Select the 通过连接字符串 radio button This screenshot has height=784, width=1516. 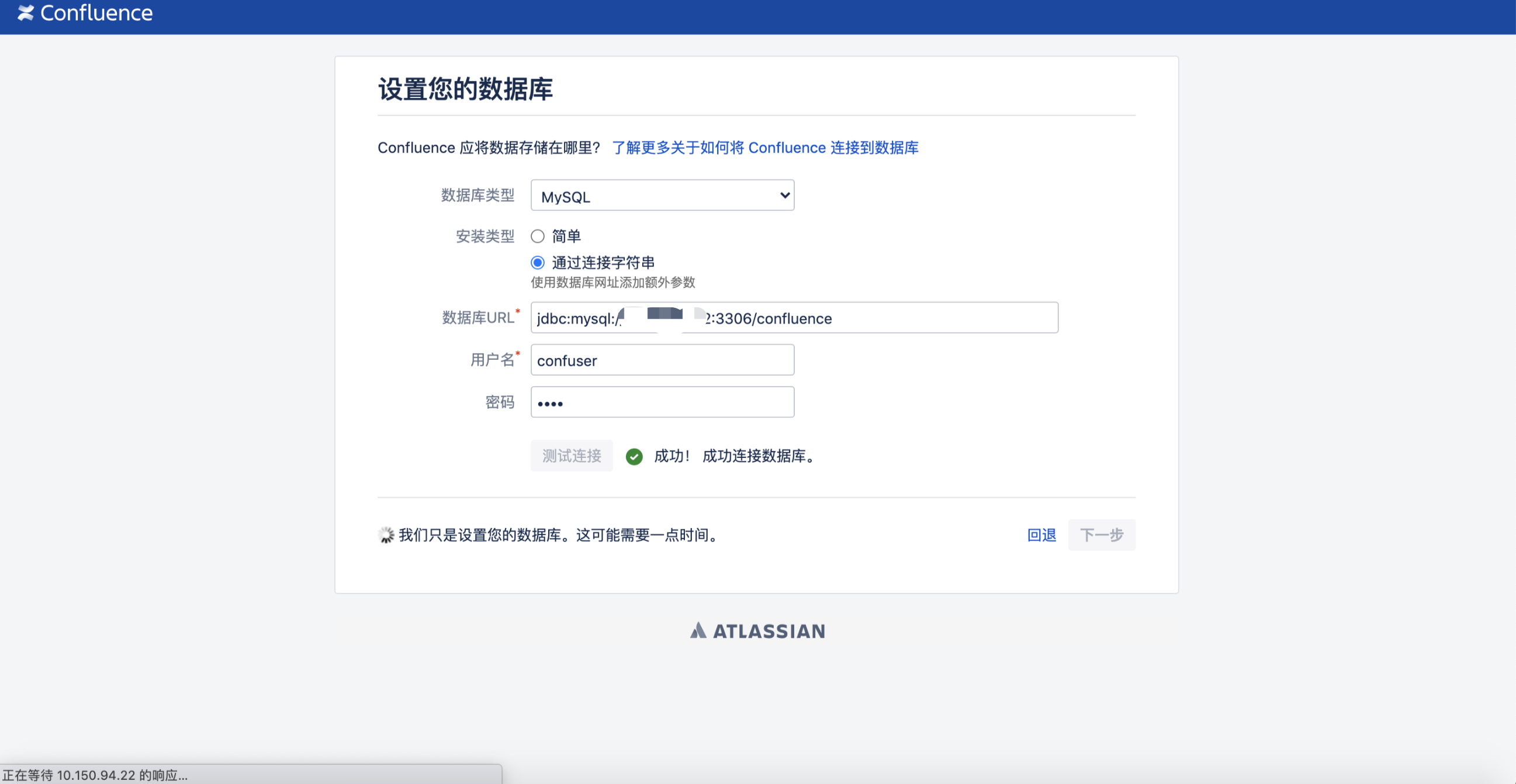coord(537,262)
